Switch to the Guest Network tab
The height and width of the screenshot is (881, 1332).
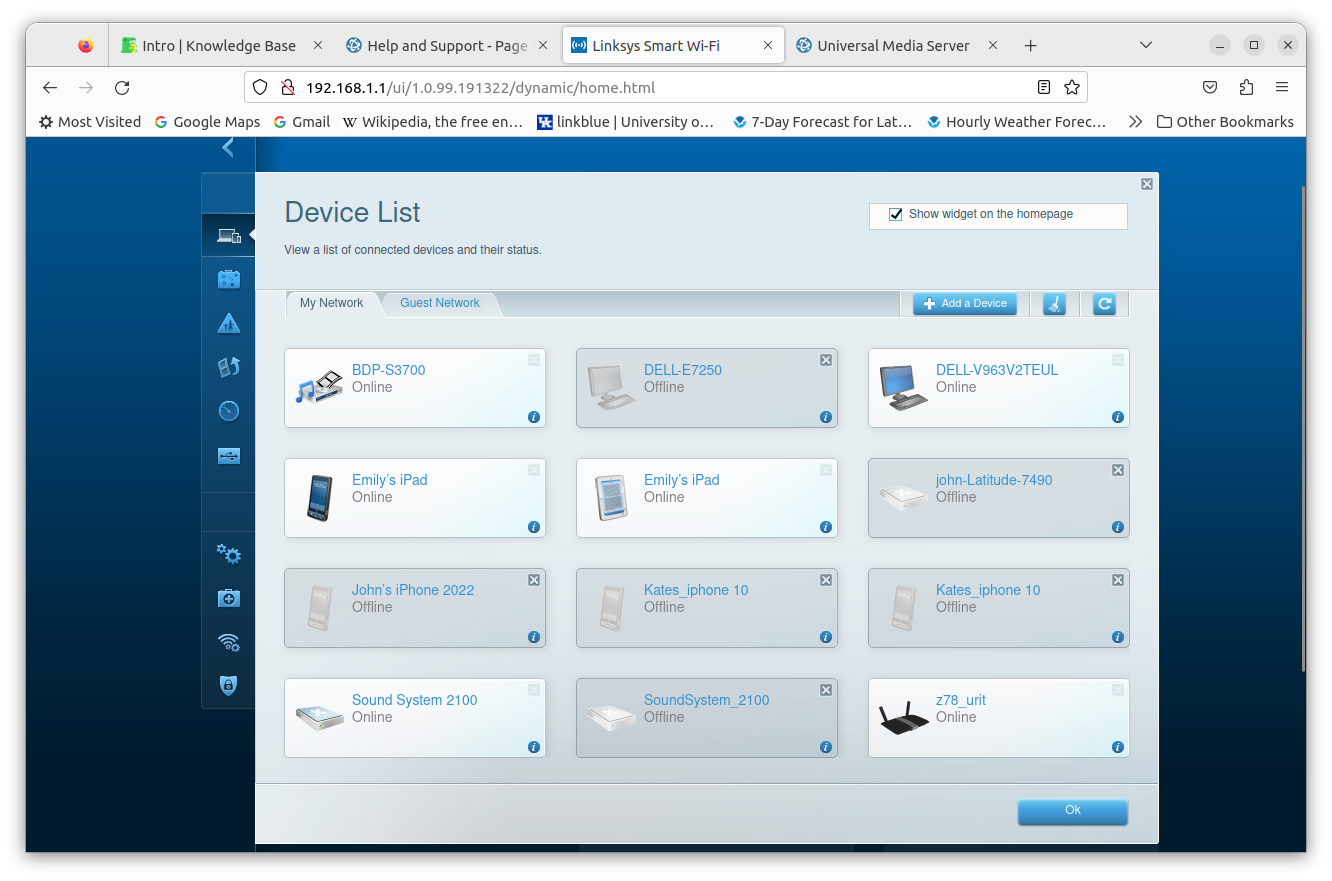[x=440, y=303]
